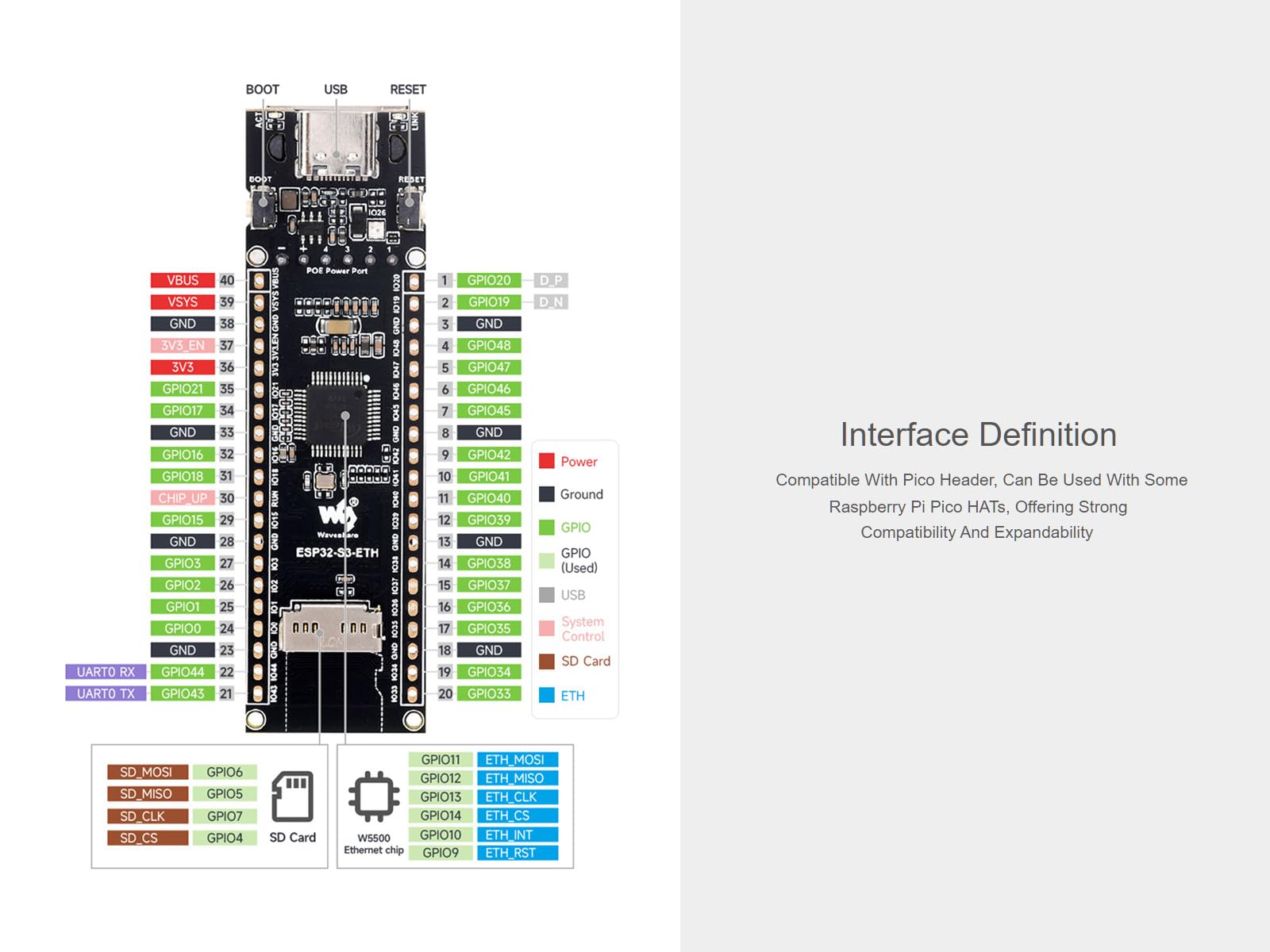The image size is (1270, 952).
Task: Click the GPIO43 pin label
Action: (183, 693)
